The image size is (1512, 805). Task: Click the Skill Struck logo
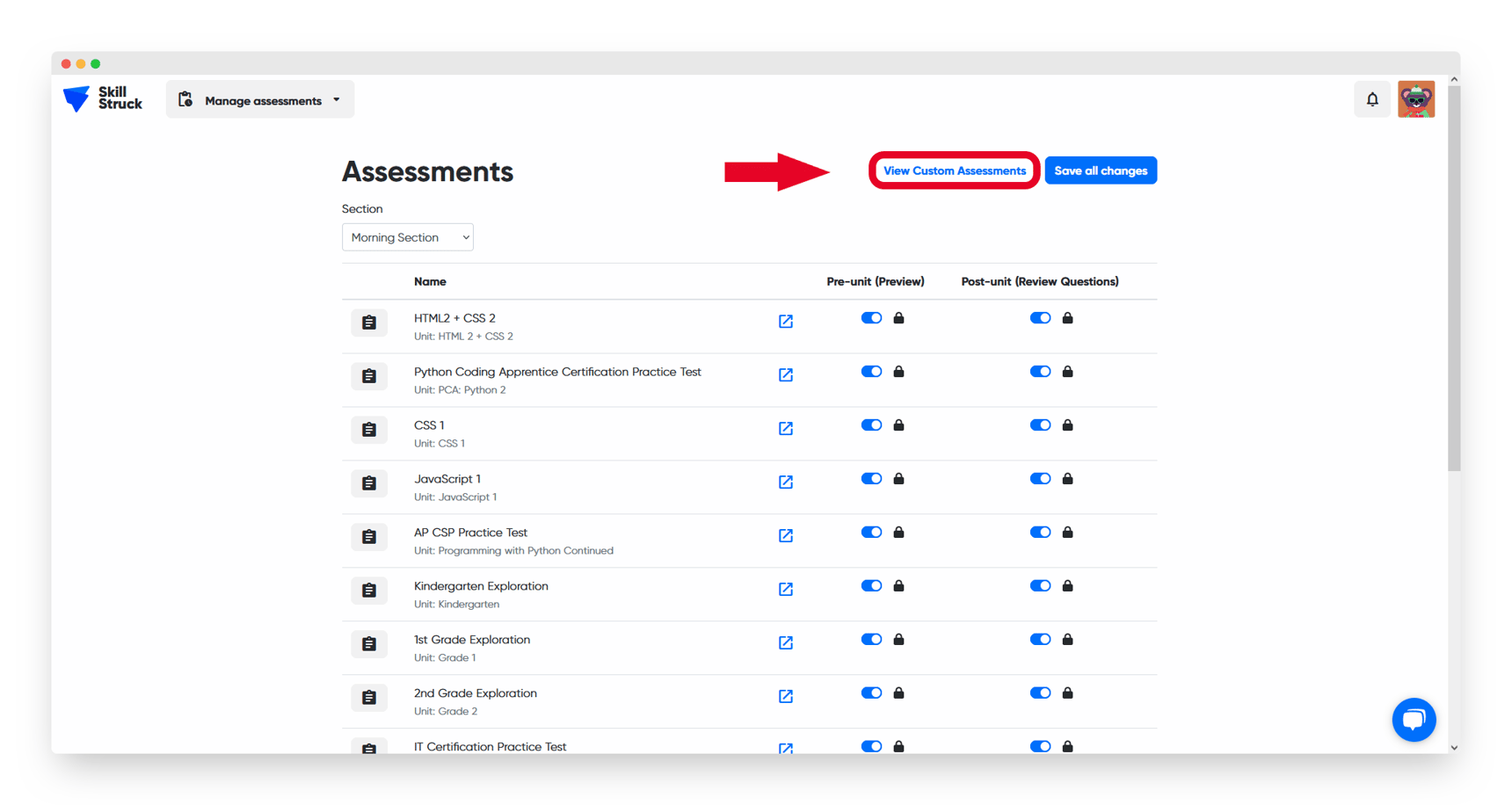click(x=101, y=99)
